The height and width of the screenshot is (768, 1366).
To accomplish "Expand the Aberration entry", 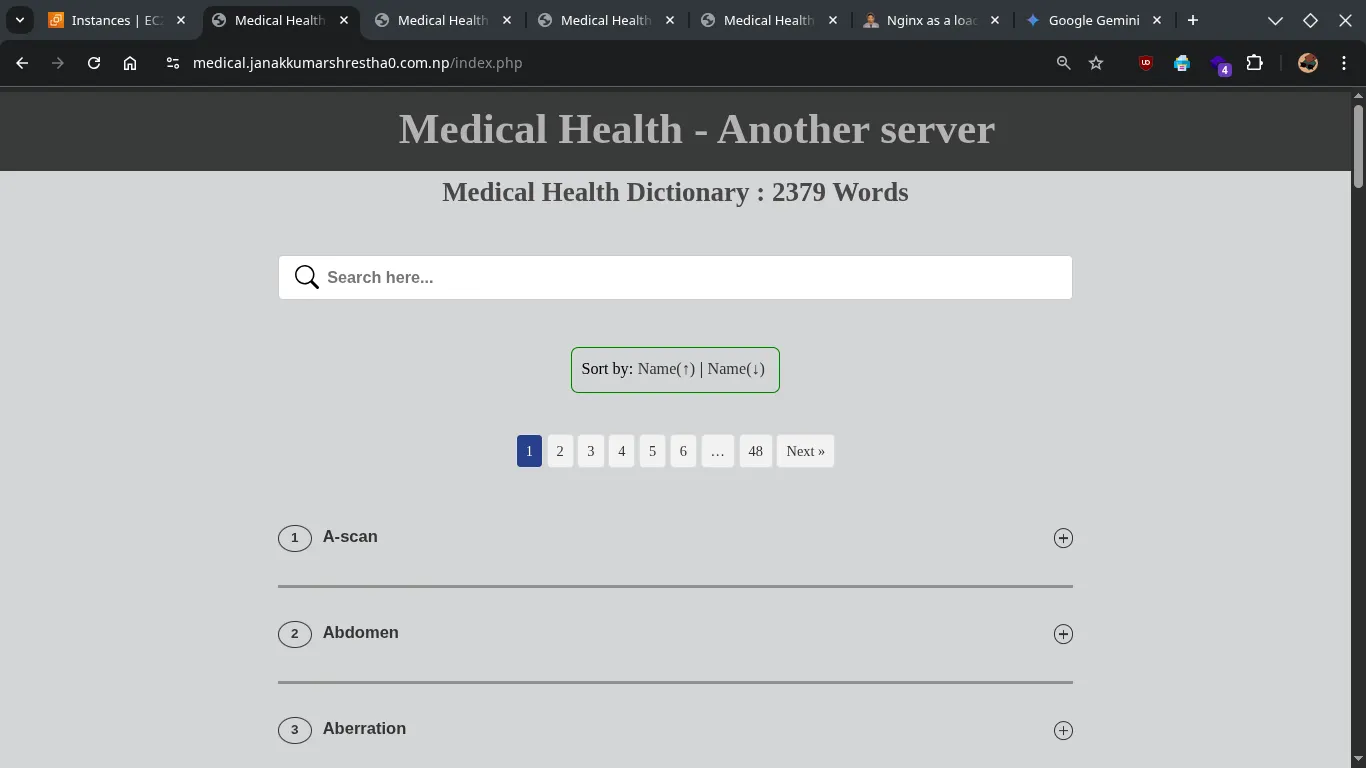I will 1063,730.
